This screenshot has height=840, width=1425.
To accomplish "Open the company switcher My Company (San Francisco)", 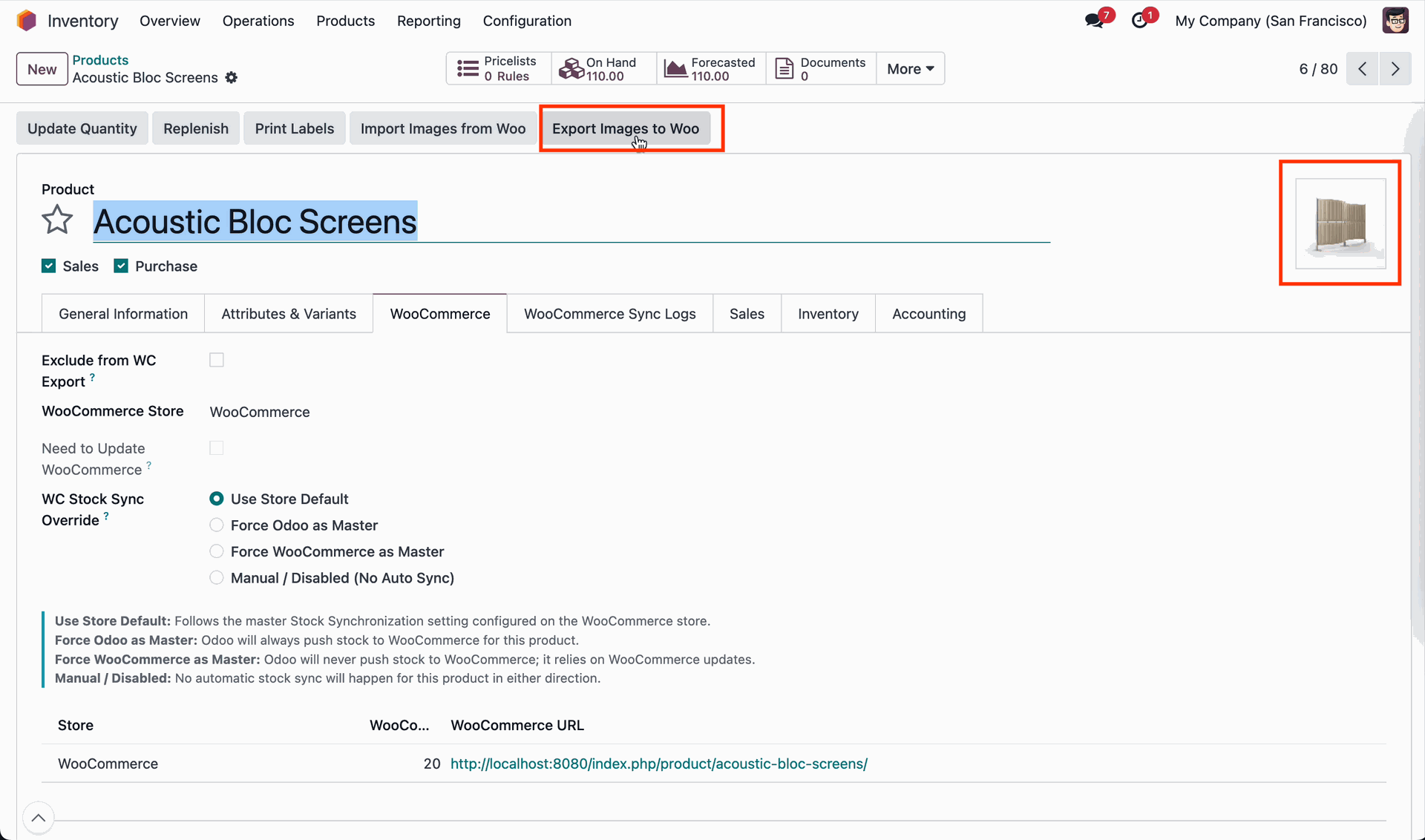I will [x=1271, y=21].
